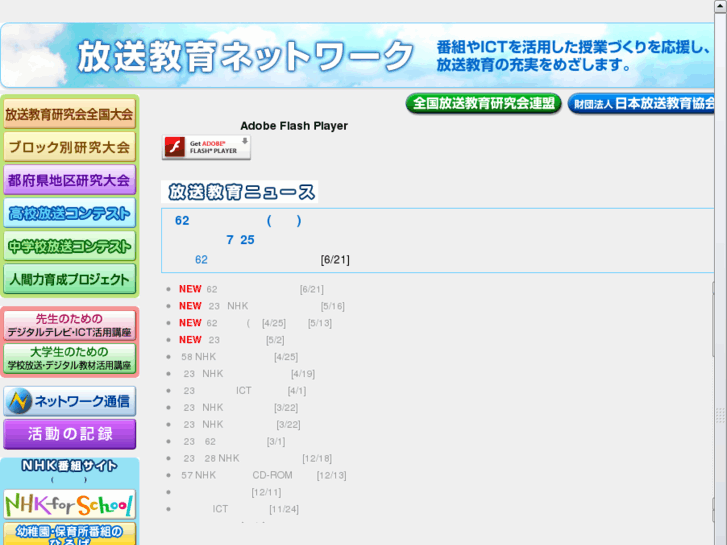Click the NHK番組サイト heading in the sidebar

click(x=70, y=466)
